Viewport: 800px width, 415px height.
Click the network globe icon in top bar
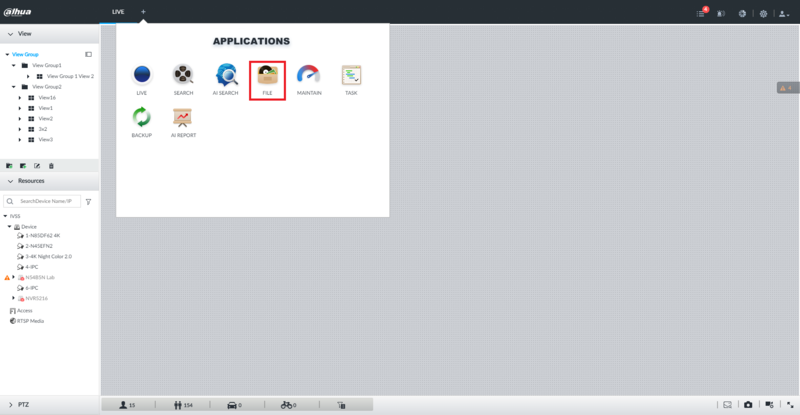[742, 14]
